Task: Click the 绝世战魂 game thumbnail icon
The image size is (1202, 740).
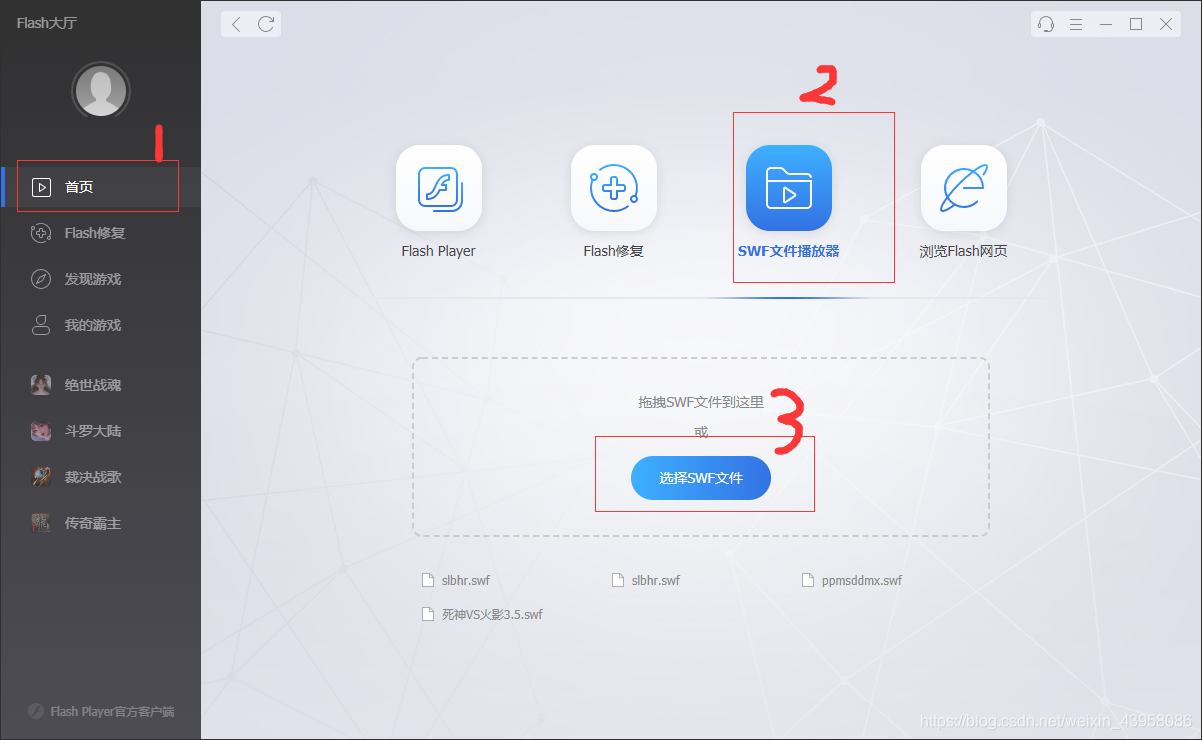Action: [41, 385]
